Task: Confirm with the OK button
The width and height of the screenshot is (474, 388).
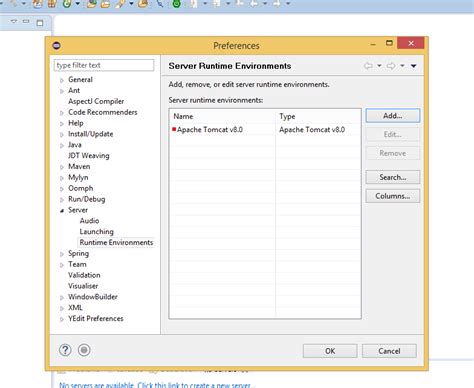Action: (330, 351)
